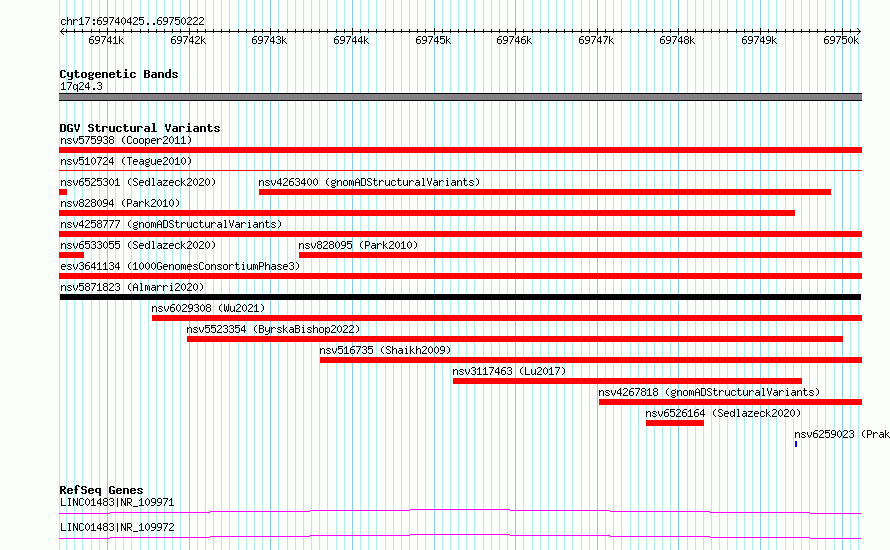Open nsv5523354 (ByrskaBishop2022) label

coord(274,329)
